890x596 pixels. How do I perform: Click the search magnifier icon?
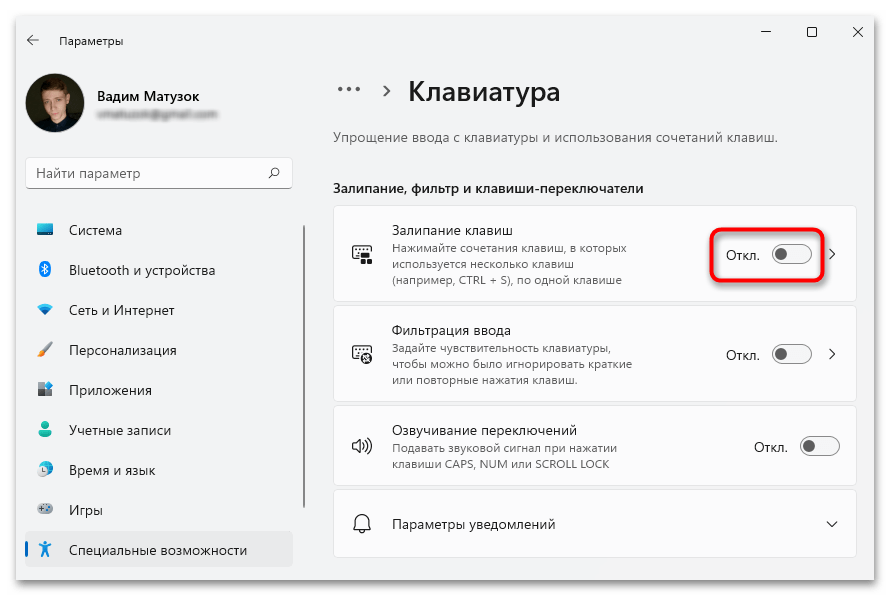pos(274,173)
